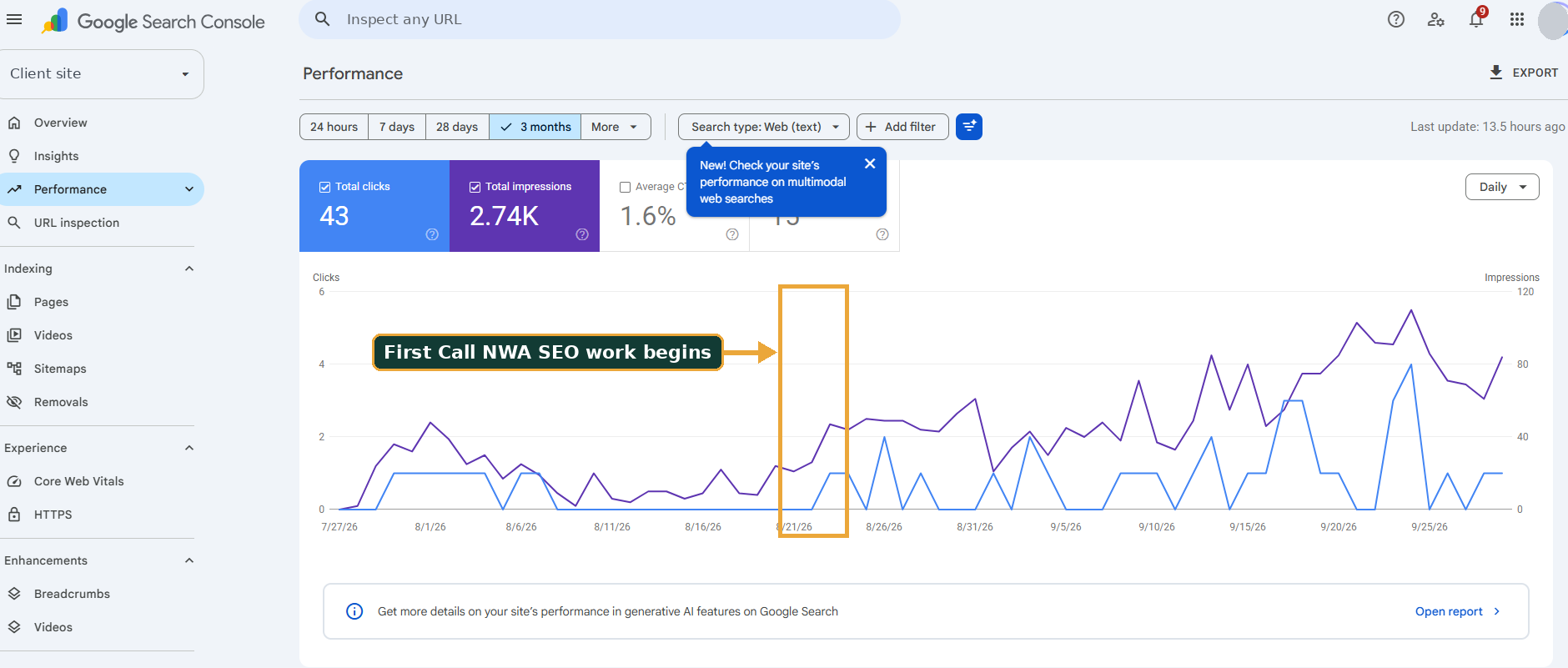Select the 24 hours range

pos(334,127)
